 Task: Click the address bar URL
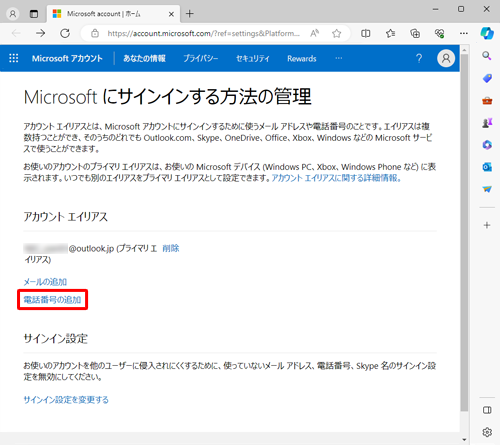pos(203,33)
